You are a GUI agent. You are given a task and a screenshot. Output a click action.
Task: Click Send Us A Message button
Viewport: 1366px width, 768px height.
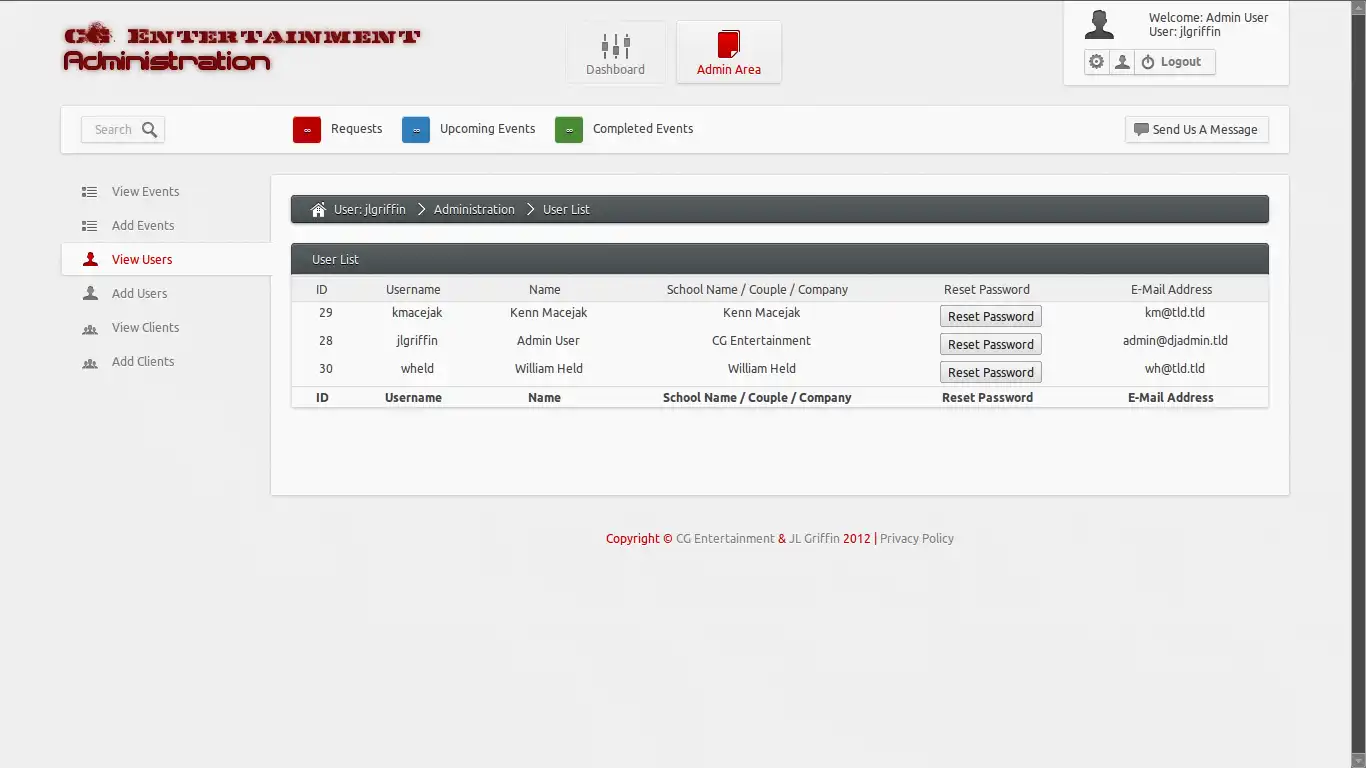pos(1197,130)
